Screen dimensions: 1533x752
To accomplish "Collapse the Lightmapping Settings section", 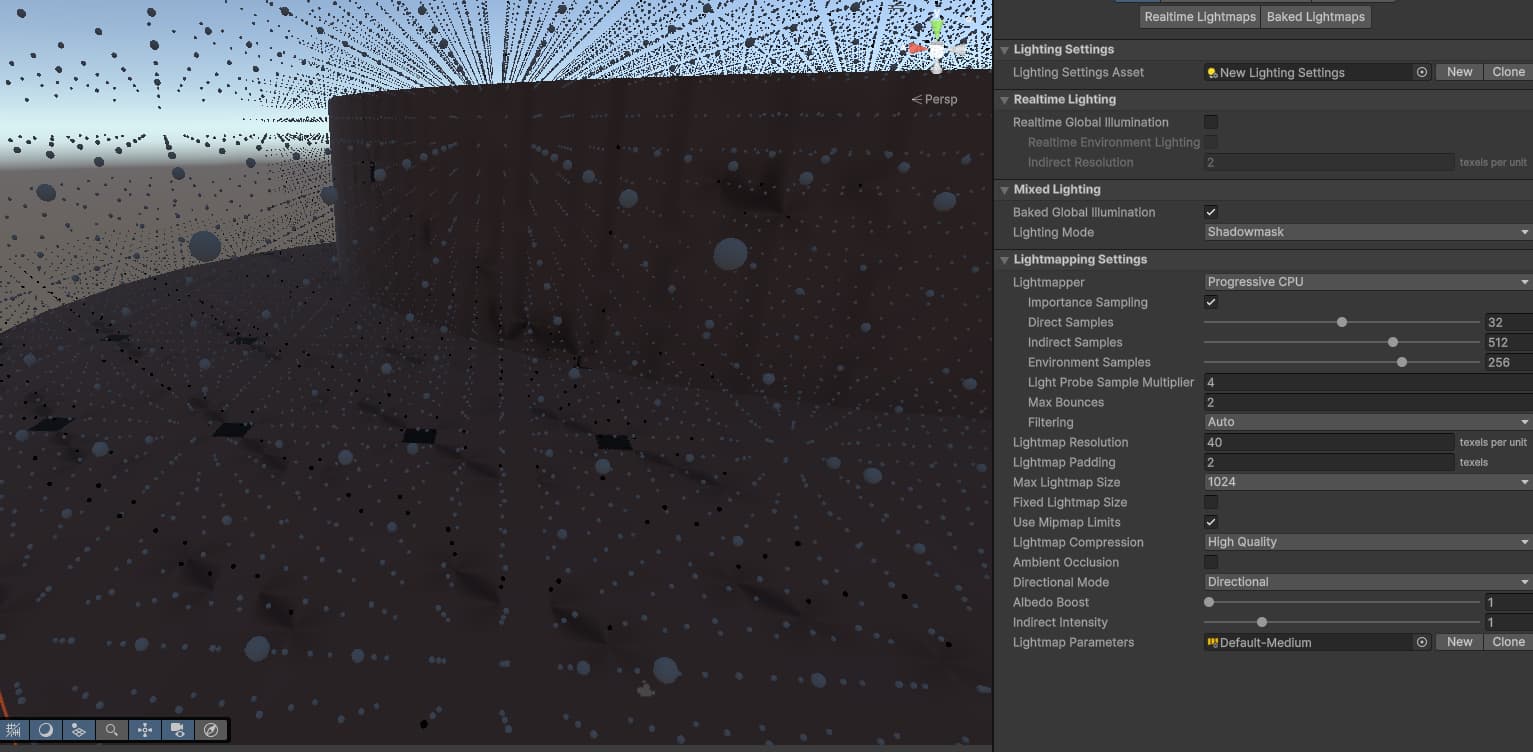I will (x=1004, y=259).
